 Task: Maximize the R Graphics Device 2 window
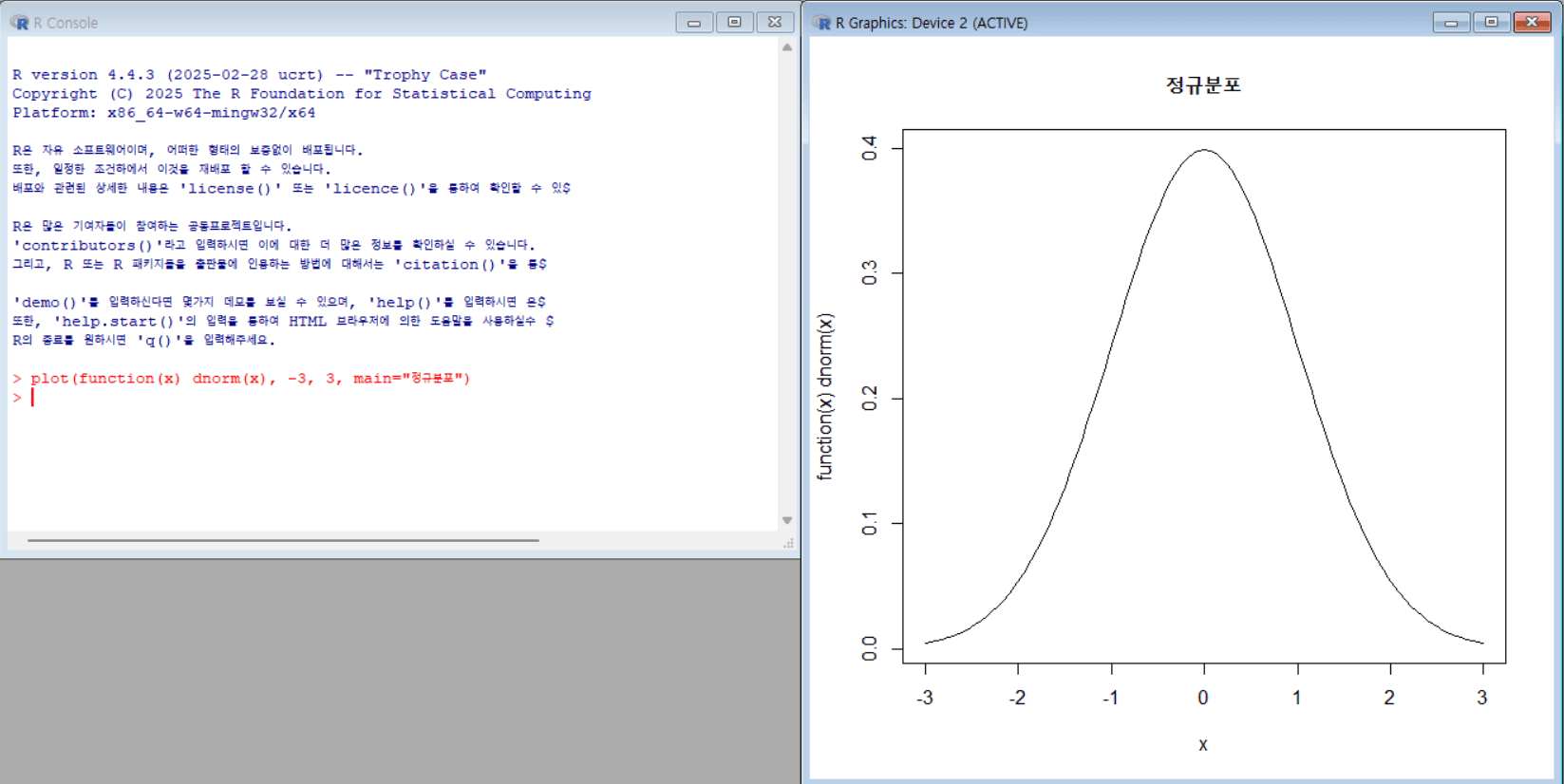coord(1491,23)
